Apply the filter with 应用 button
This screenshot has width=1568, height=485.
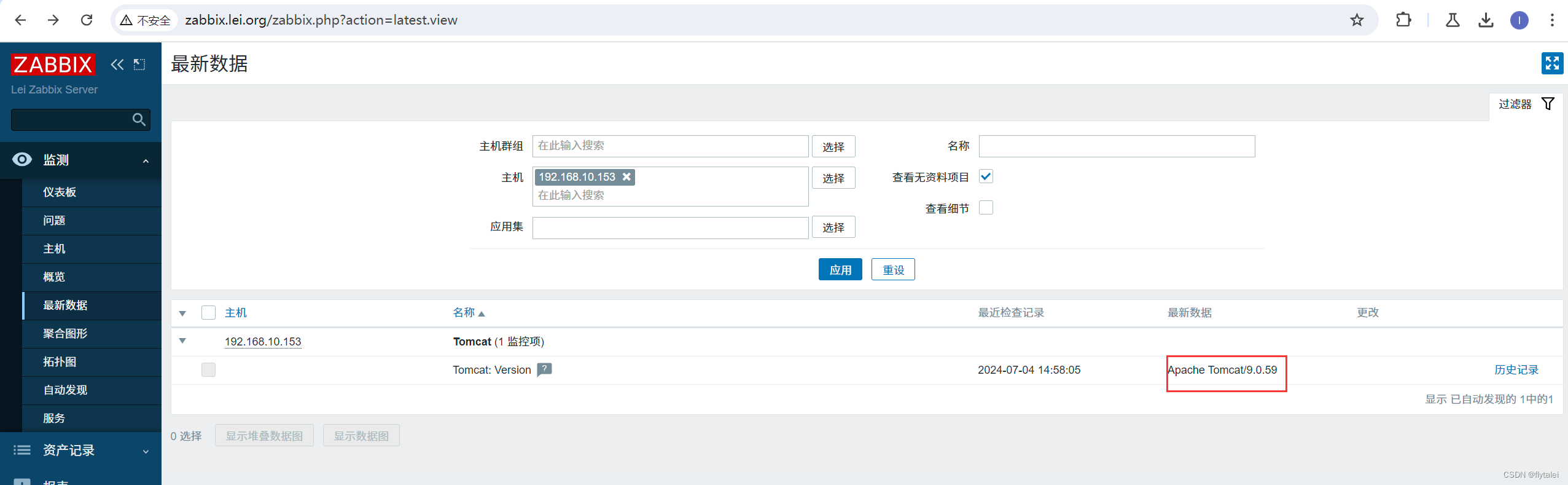click(840, 269)
